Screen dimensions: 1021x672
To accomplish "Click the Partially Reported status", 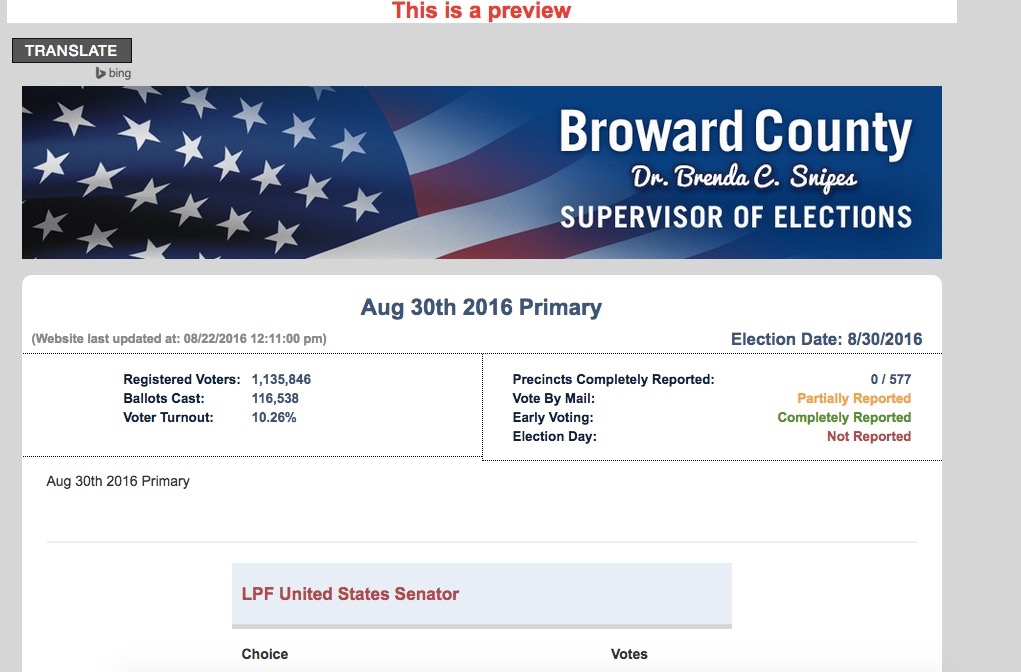I will tap(854, 399).
